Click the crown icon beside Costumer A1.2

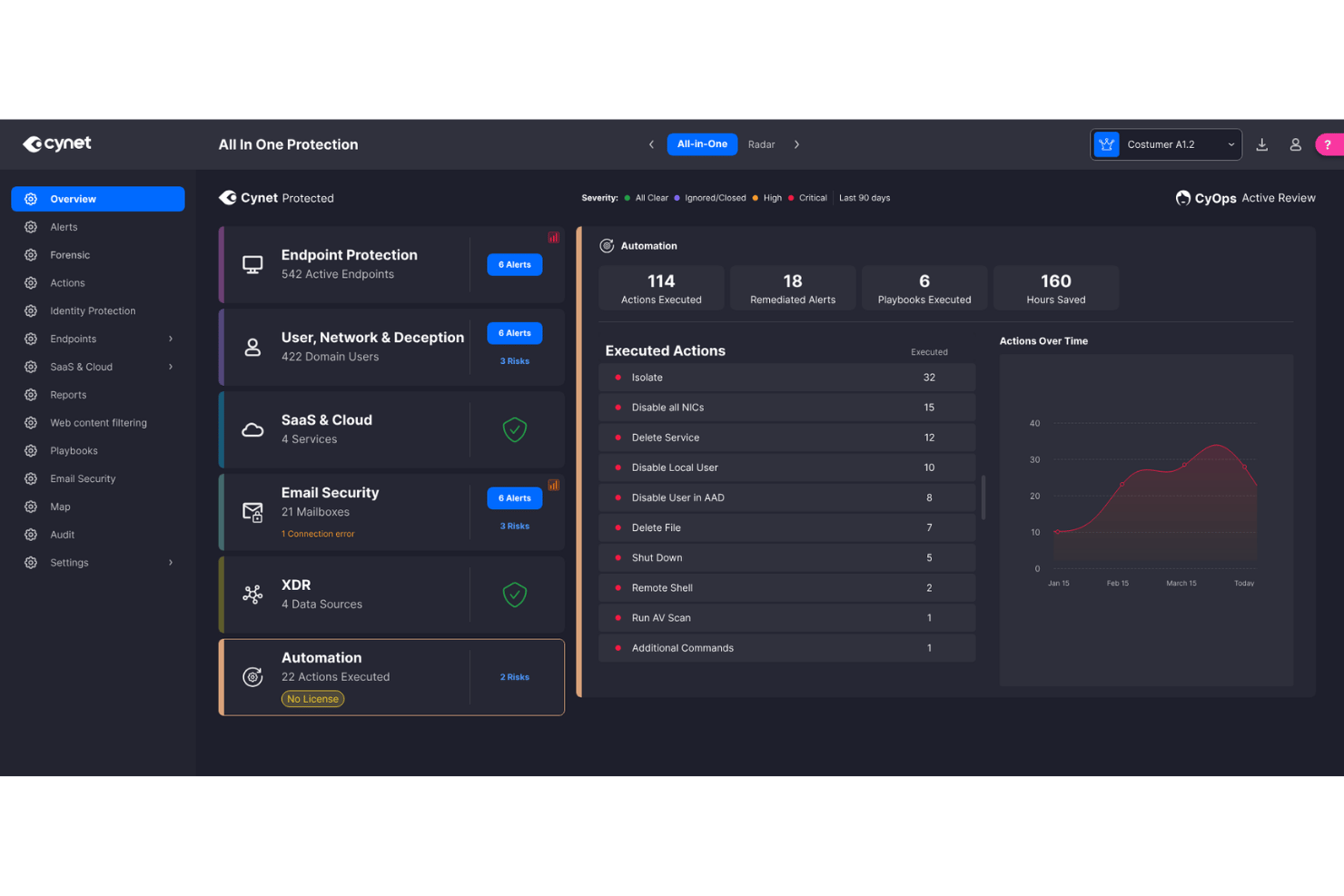coord(1106,144)
